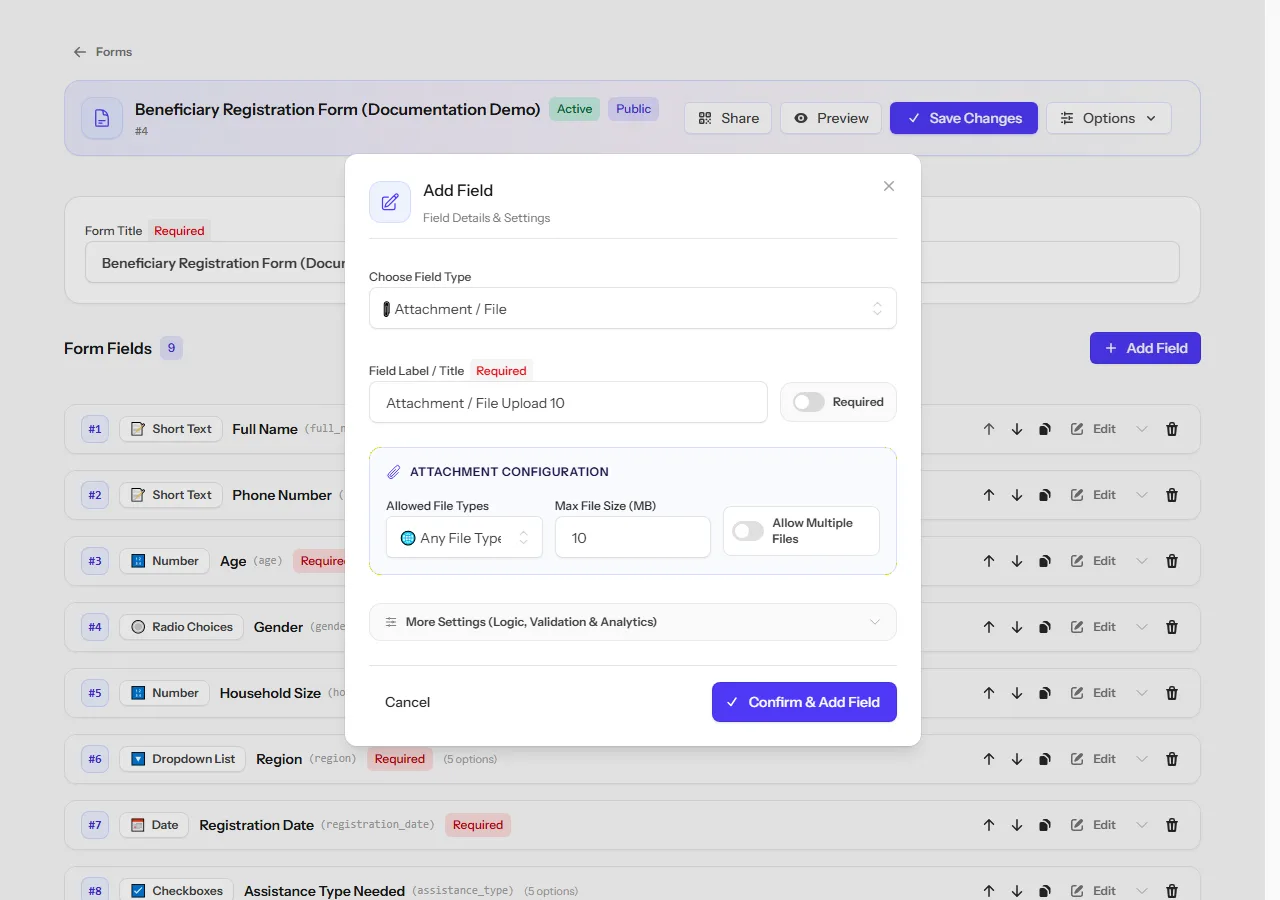
Task: Move Region field down
Action: tap(1017, 759)
